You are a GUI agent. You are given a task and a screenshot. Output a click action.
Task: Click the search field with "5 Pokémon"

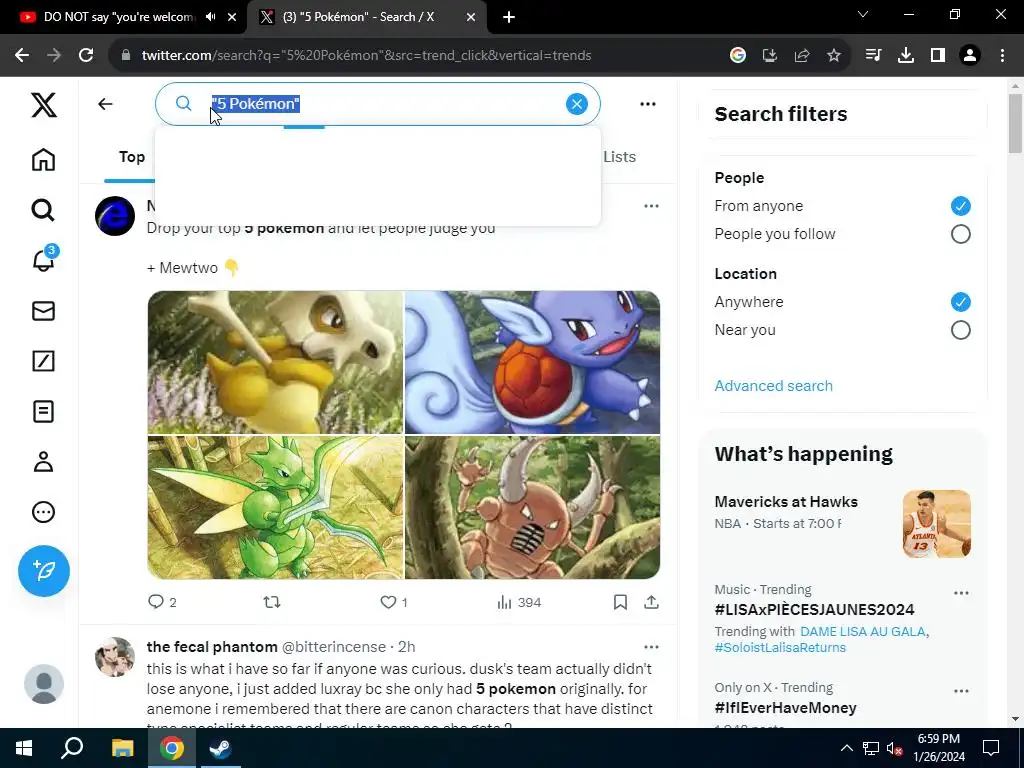[x=377, y=104]
